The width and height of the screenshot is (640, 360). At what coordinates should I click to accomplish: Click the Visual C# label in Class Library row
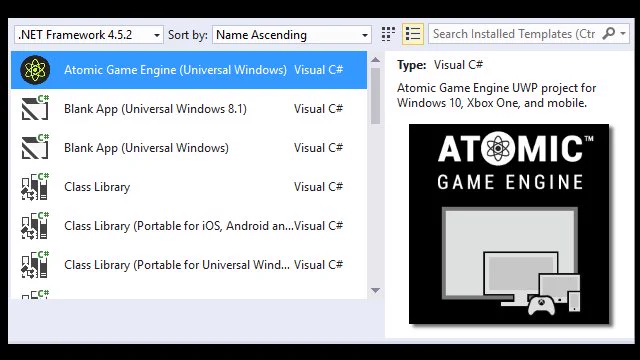pyautogui.click(x=318, y=187)
